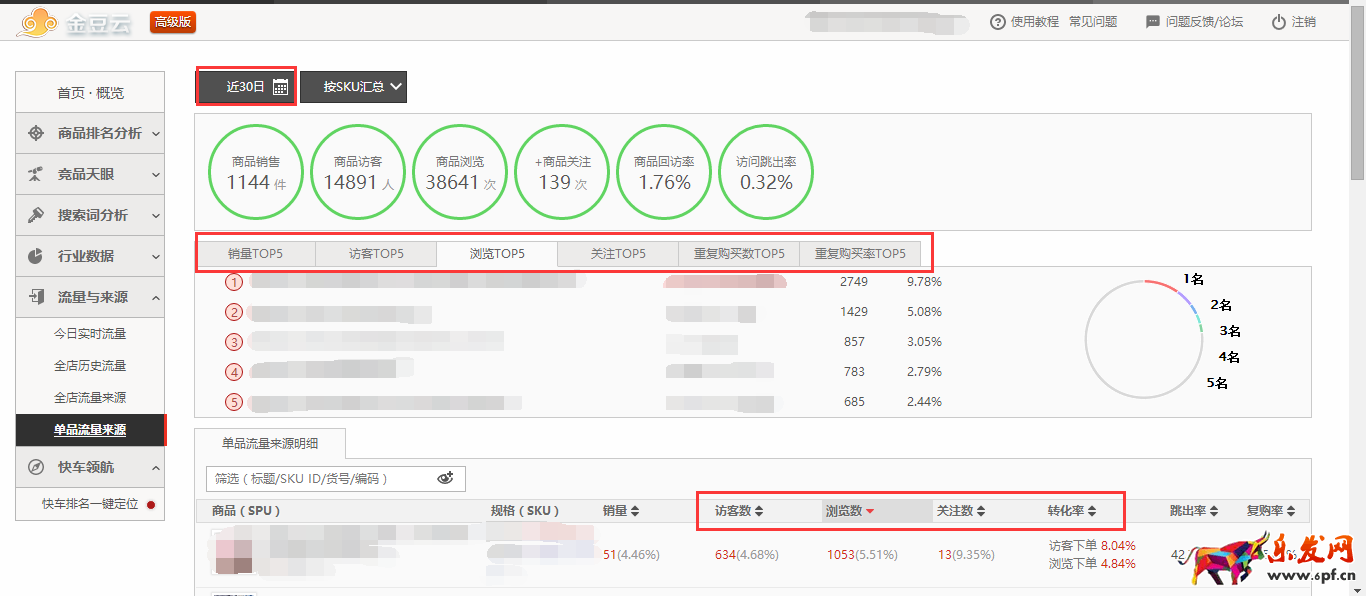
Task: Click the telescope icon for 竞品天眼
Action: coord(36,174)
